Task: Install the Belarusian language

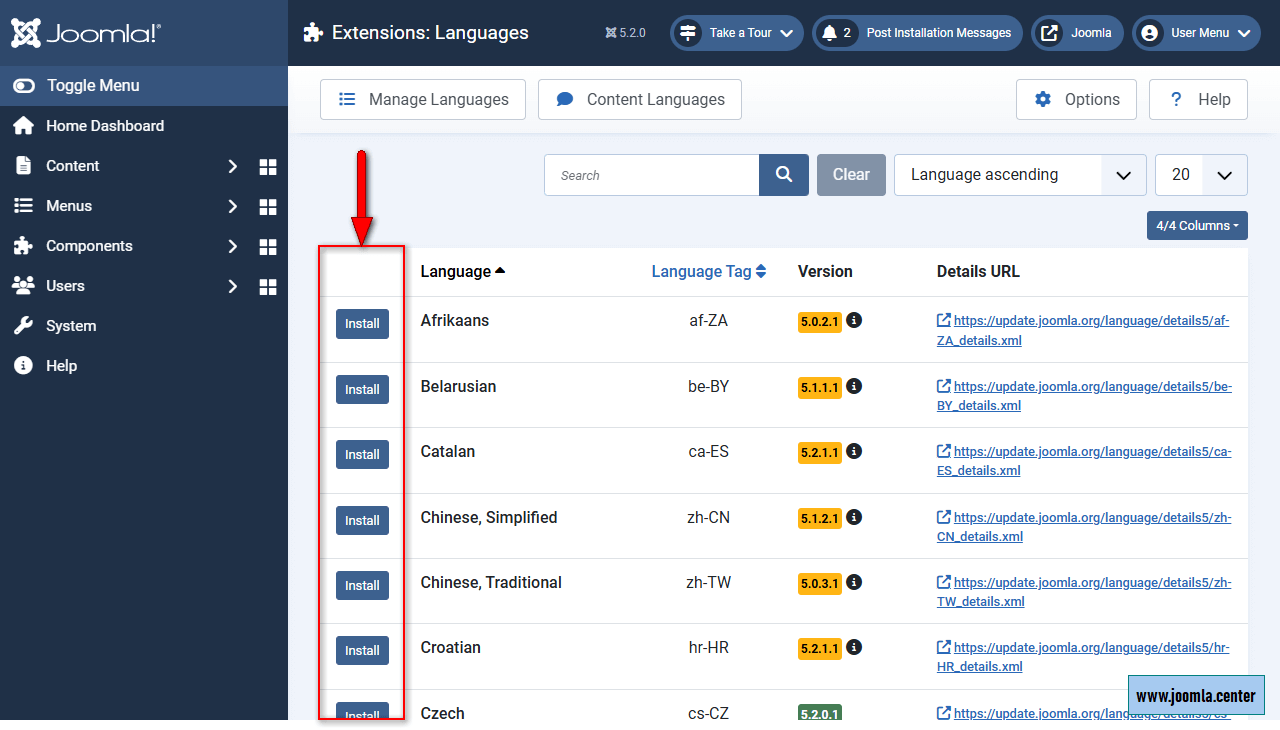Action: tap(362, 390)
